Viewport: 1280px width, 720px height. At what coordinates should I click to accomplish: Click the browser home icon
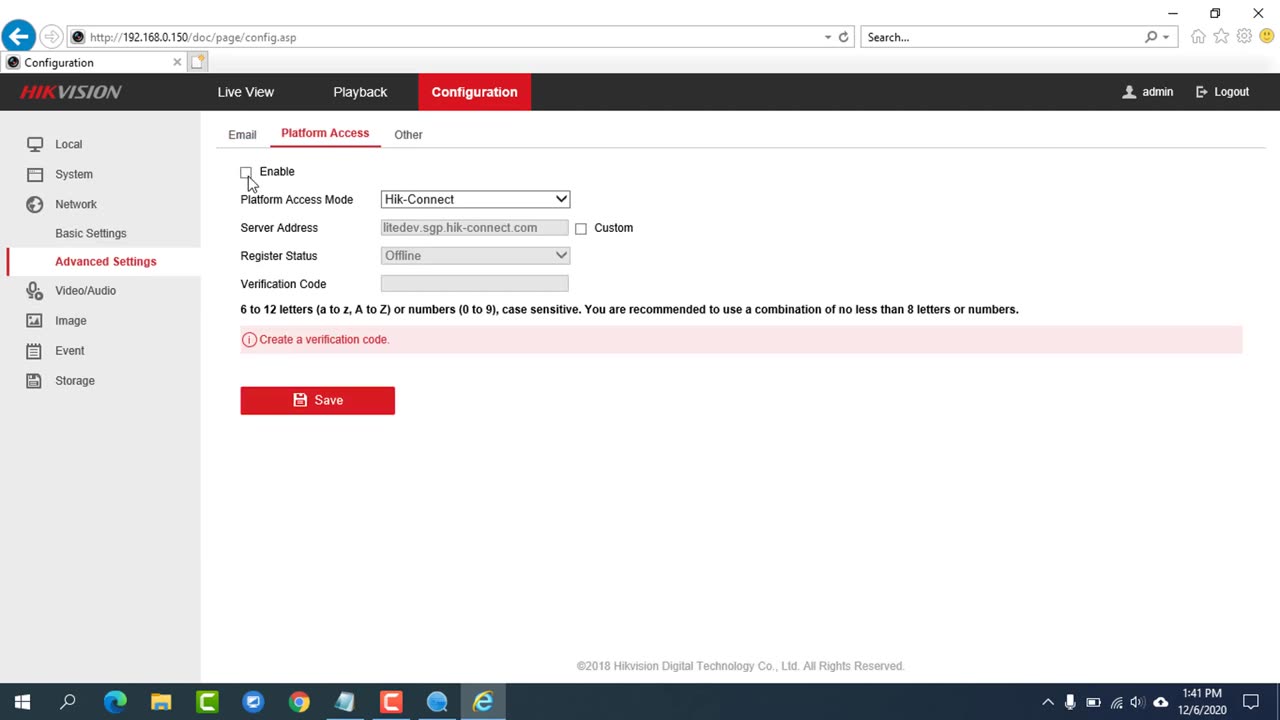coord(1198,37)
